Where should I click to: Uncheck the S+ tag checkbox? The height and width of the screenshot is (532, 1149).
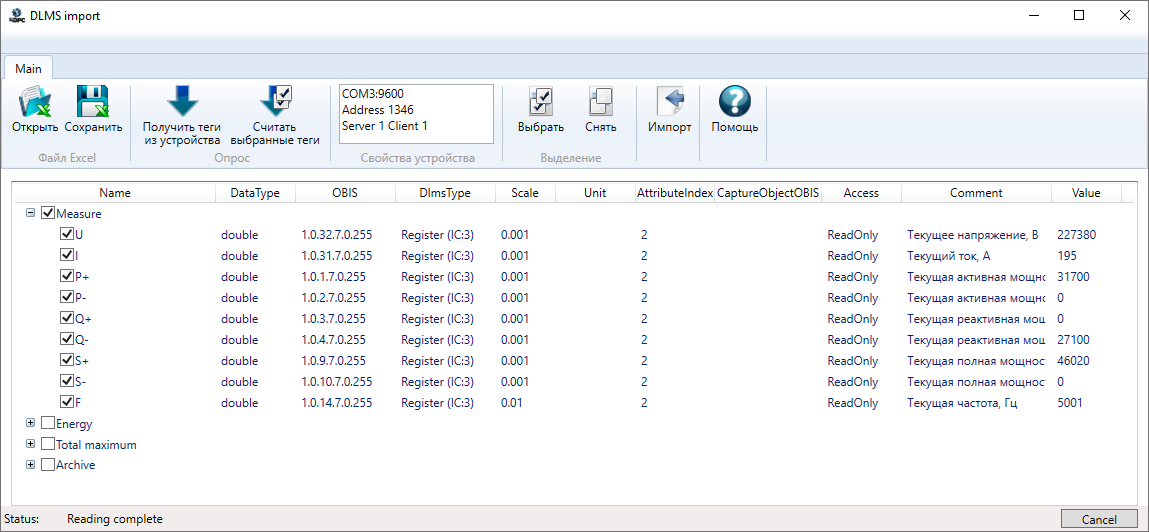click(x=67, y=361)
